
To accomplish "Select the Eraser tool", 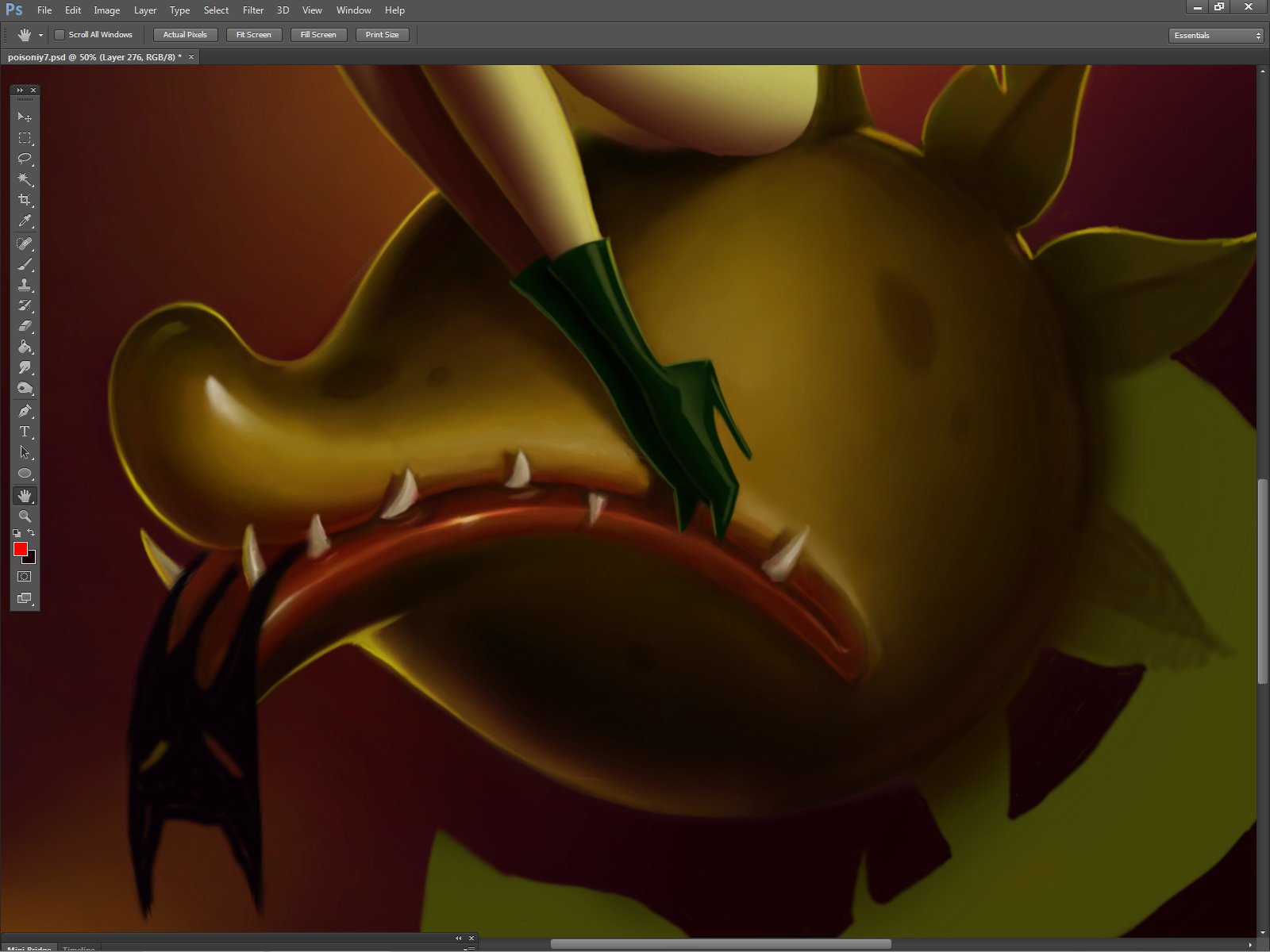I will tap(25, 326).
